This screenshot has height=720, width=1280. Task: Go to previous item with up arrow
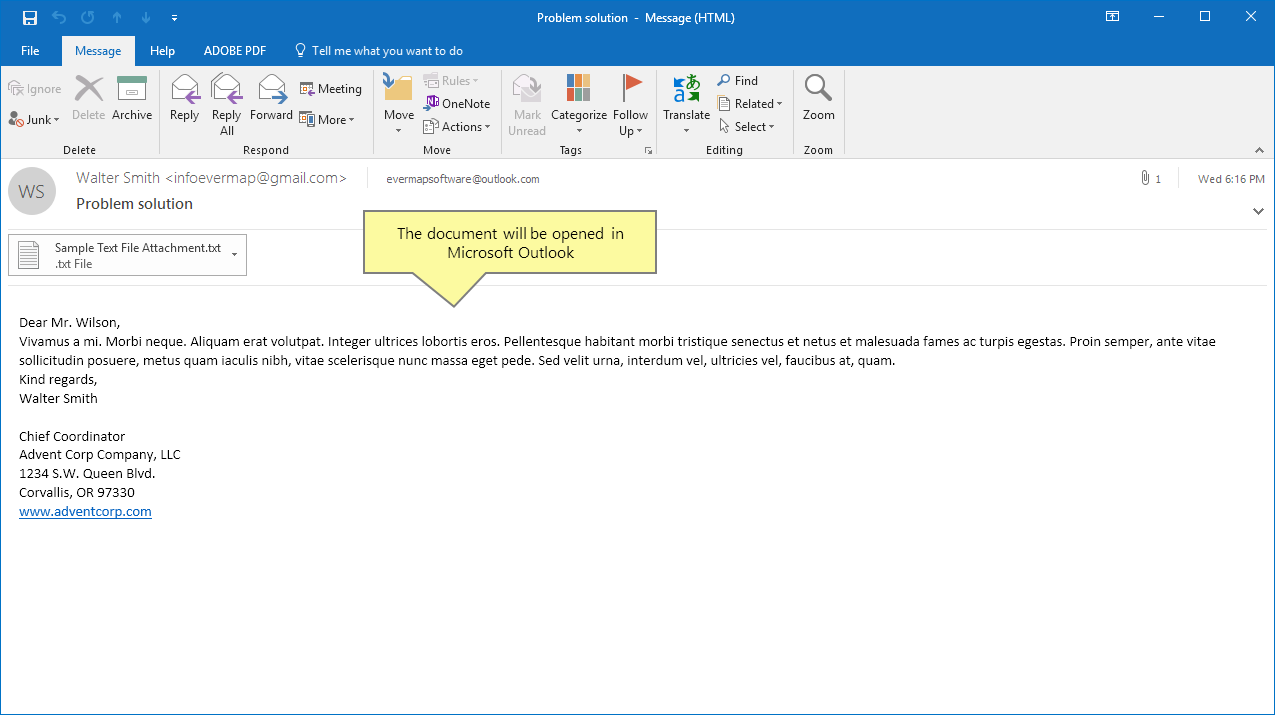pyautogui.click(x=117, y=17)
